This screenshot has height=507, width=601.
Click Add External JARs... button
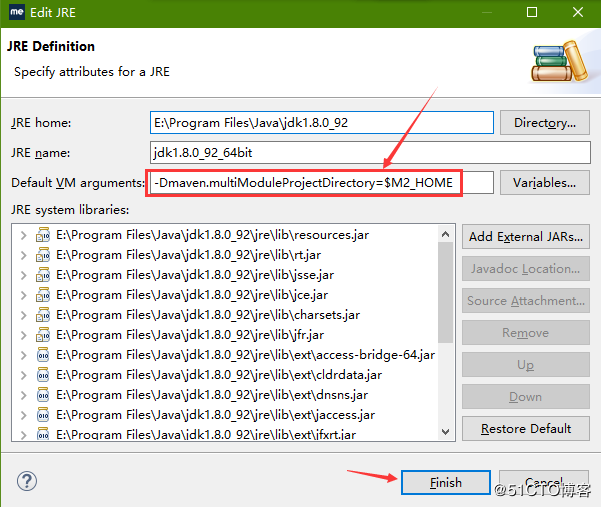click(x=525, y=236)
